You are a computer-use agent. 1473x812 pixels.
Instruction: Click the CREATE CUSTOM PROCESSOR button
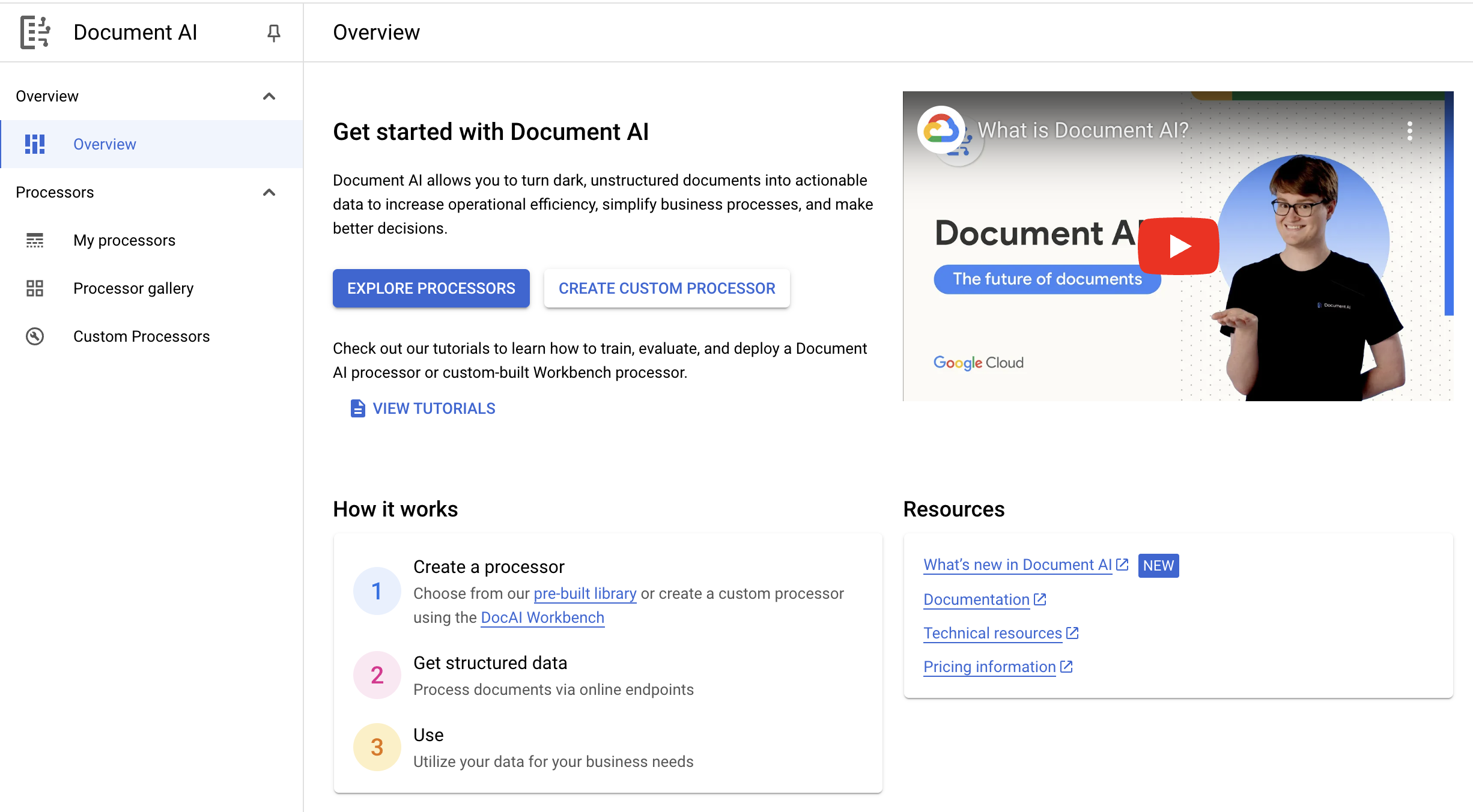667,288
